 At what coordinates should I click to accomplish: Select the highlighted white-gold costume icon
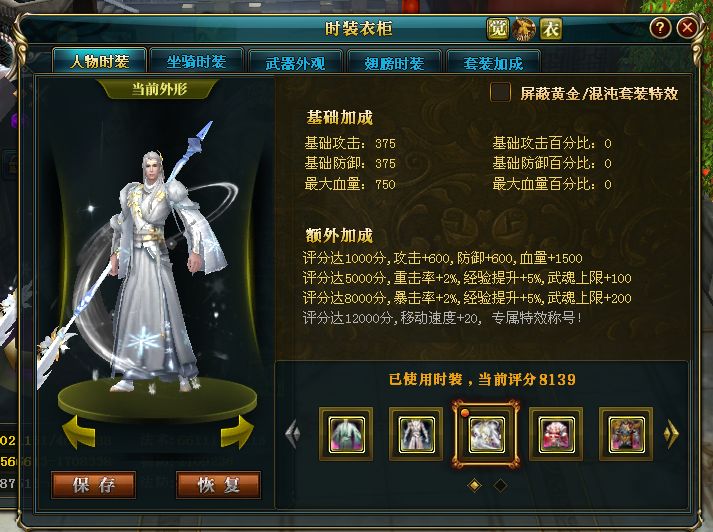pyautogui.click(x=486, y=434)
